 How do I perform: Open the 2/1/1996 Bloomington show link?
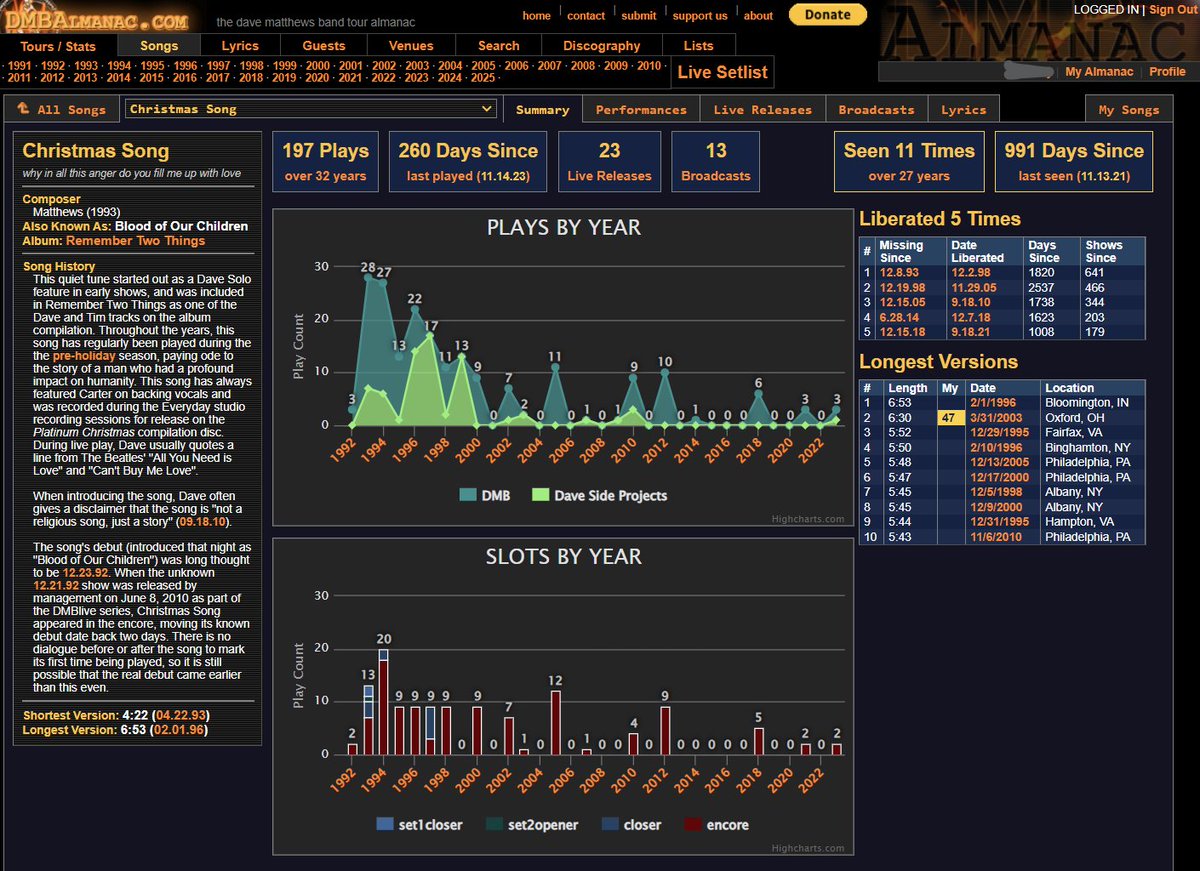(993, 402)
